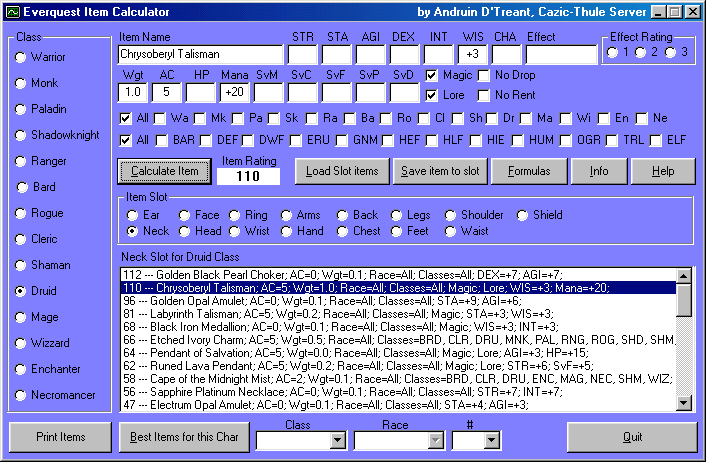Click Best Items for this Char
The width and height of the screenshot is (706, 462).
(x=184, y=437)
